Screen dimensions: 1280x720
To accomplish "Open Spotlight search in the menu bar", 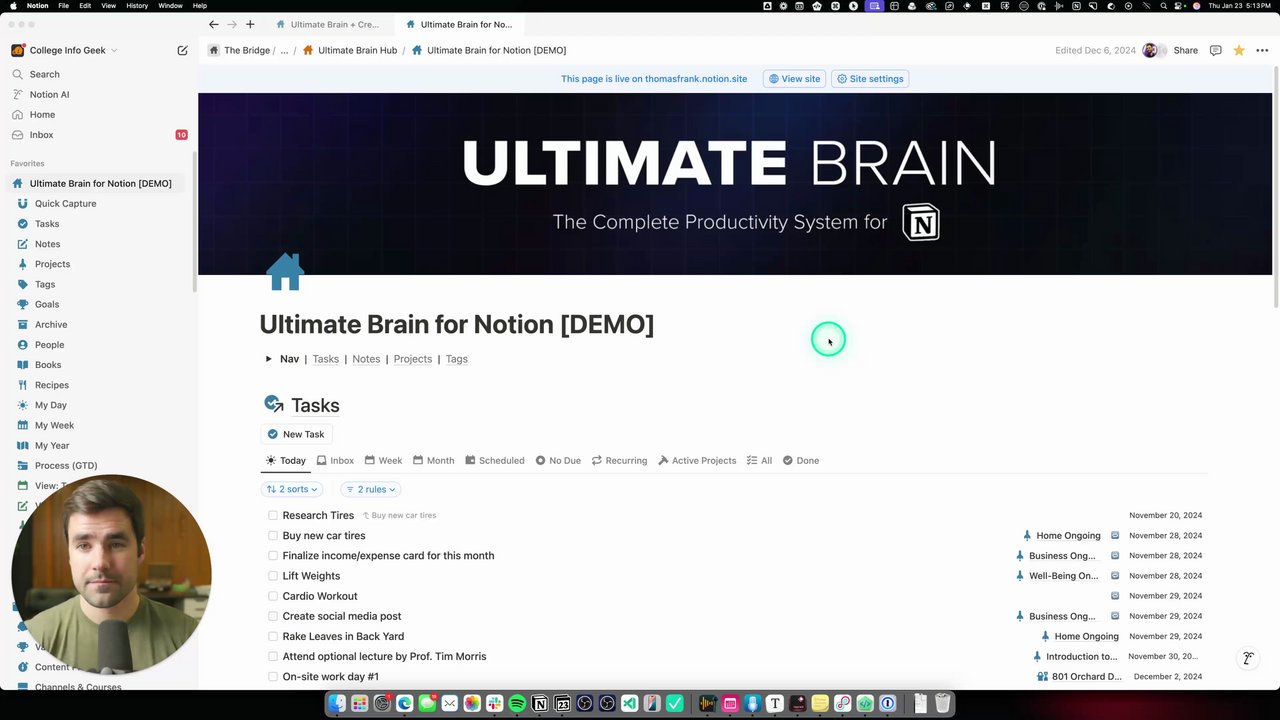I will [x=1162, y=6].
